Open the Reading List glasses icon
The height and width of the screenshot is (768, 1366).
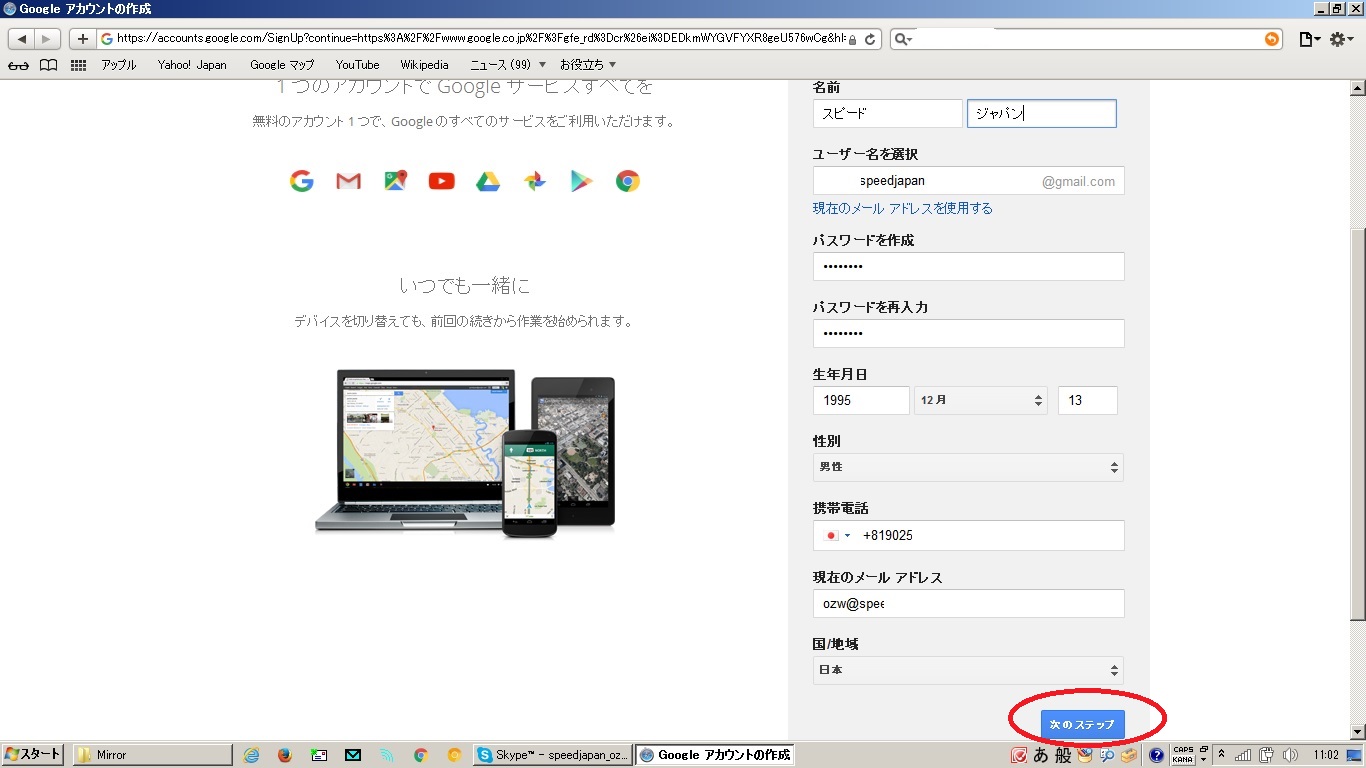[18, 65]
